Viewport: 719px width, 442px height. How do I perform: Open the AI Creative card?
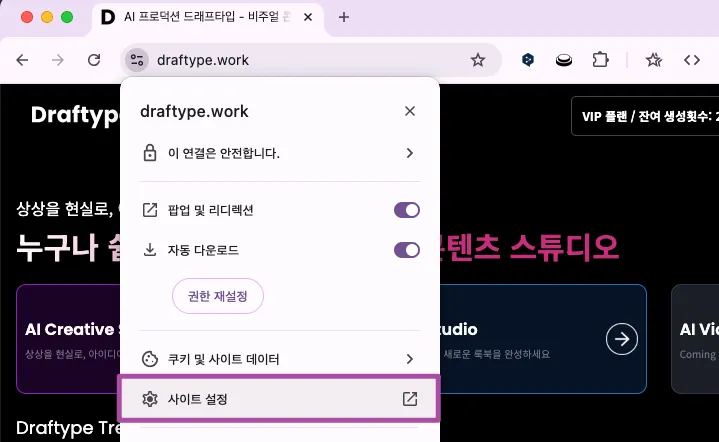point(69,339)
